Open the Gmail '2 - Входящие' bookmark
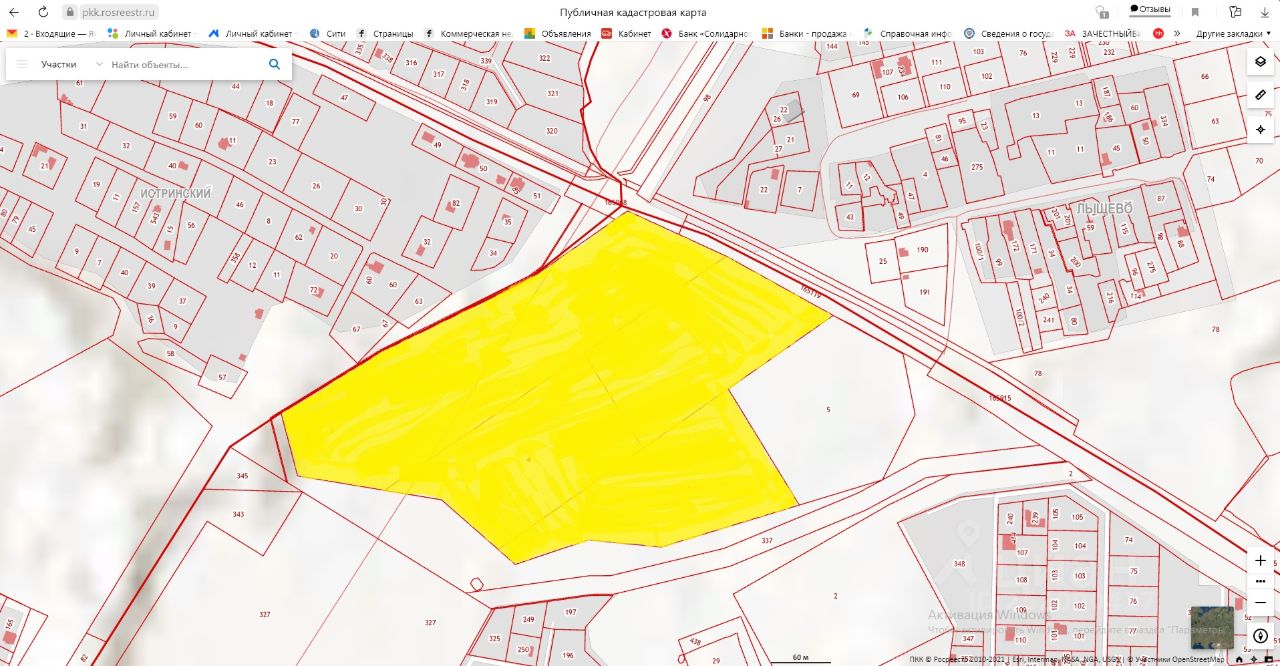The width and height of the screenshot is (1280, 666). click(x=50, y=33)
